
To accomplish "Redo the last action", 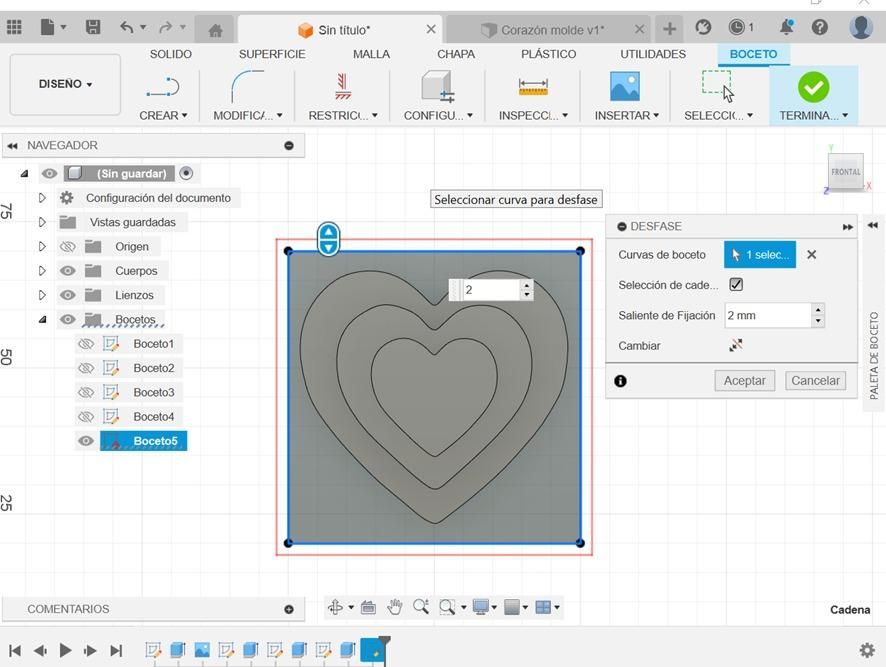I will 166,27.
